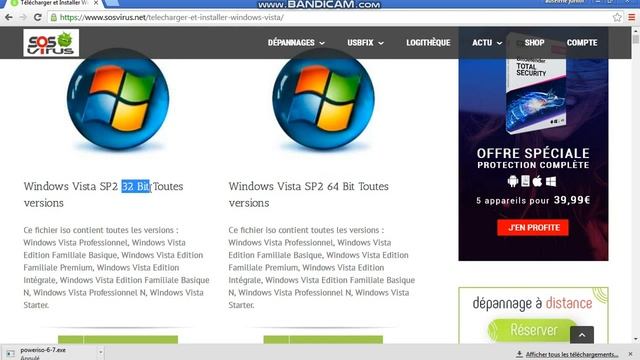
Task: Click the scrollbar down arrow
Action: click(636, 339)
